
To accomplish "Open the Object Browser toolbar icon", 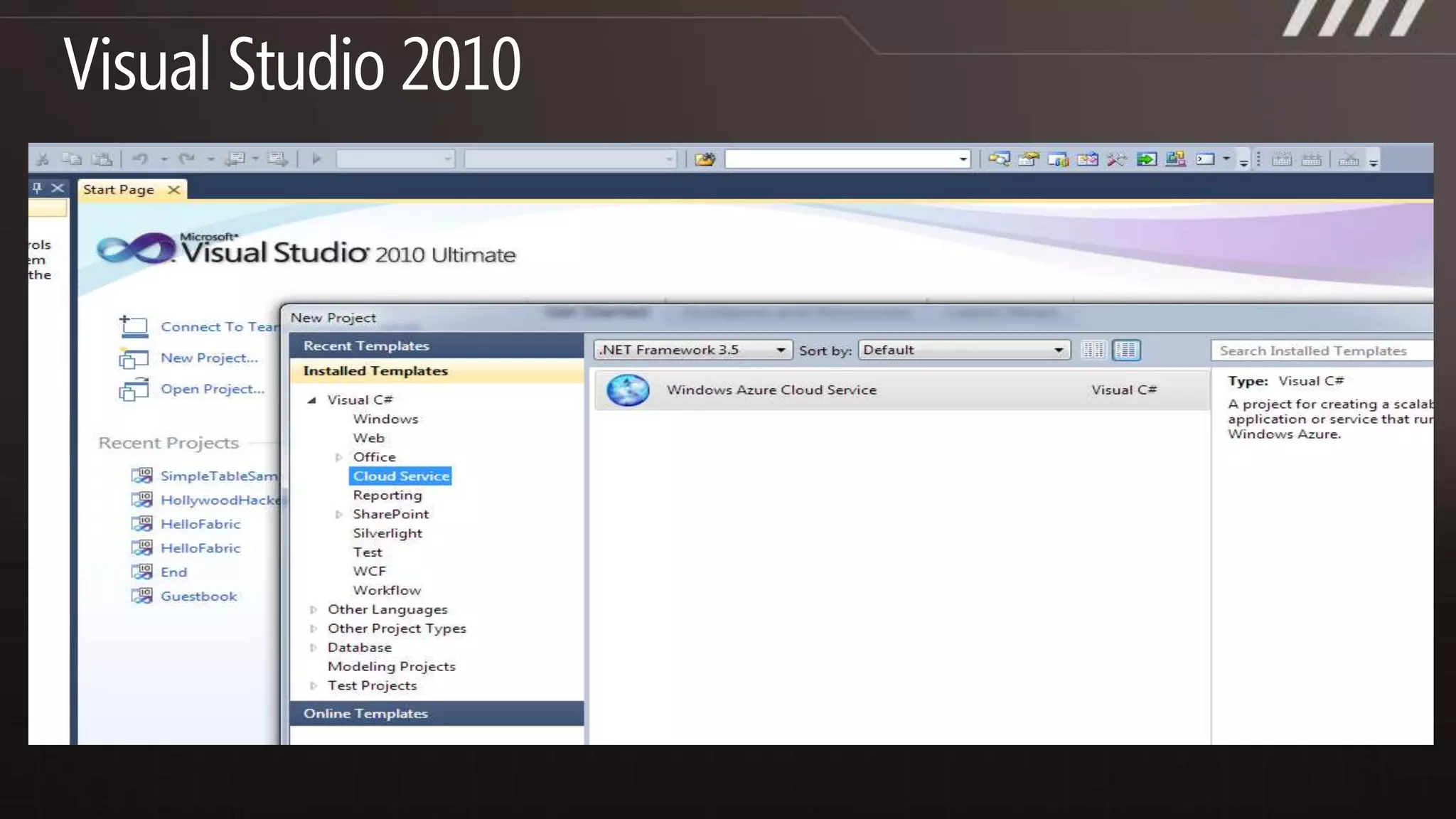I will (x=1087, y=159).
